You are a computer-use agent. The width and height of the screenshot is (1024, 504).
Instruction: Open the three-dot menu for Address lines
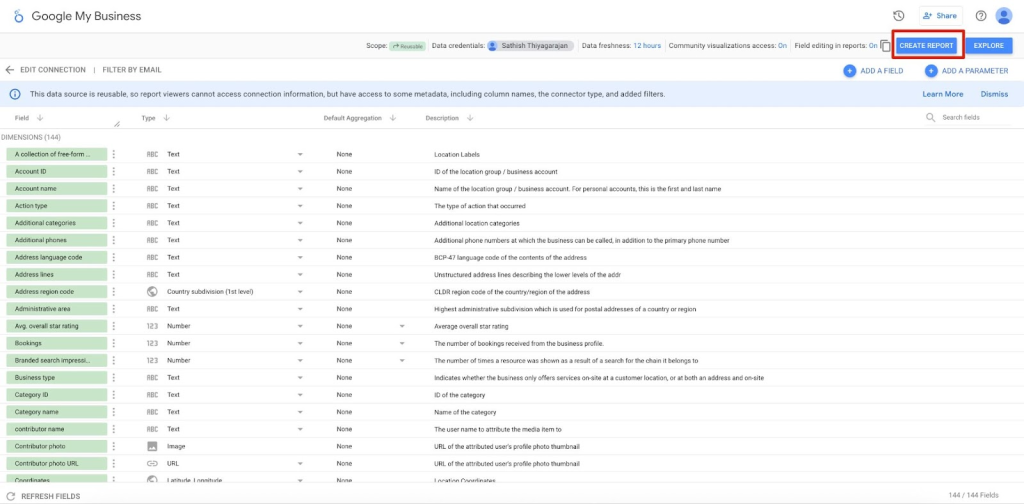click(114, 274)
